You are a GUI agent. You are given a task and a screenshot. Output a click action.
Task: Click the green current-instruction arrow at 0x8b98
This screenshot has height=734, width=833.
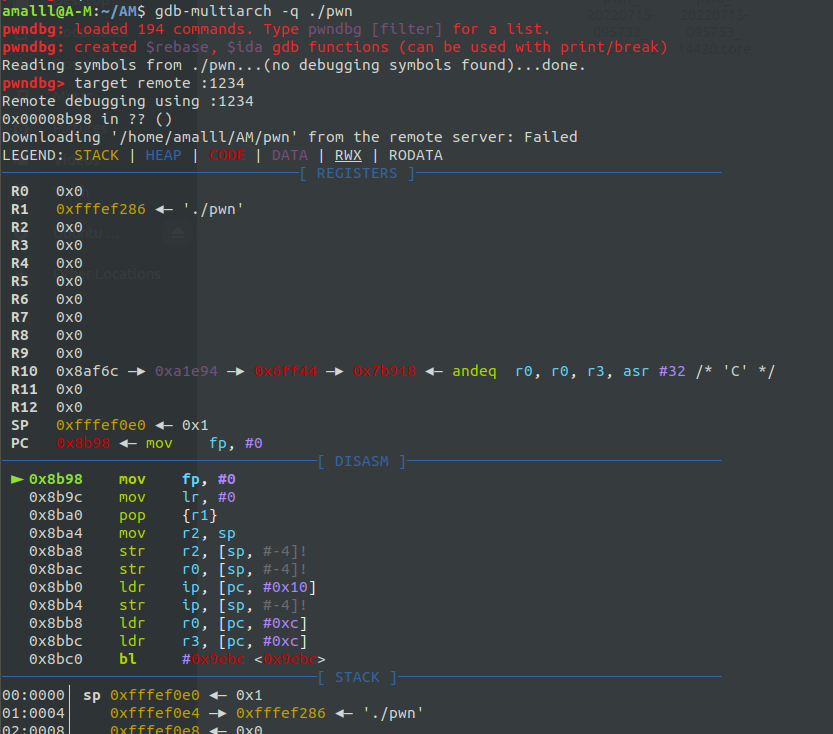pyautogui.click(x=17, y=480)
